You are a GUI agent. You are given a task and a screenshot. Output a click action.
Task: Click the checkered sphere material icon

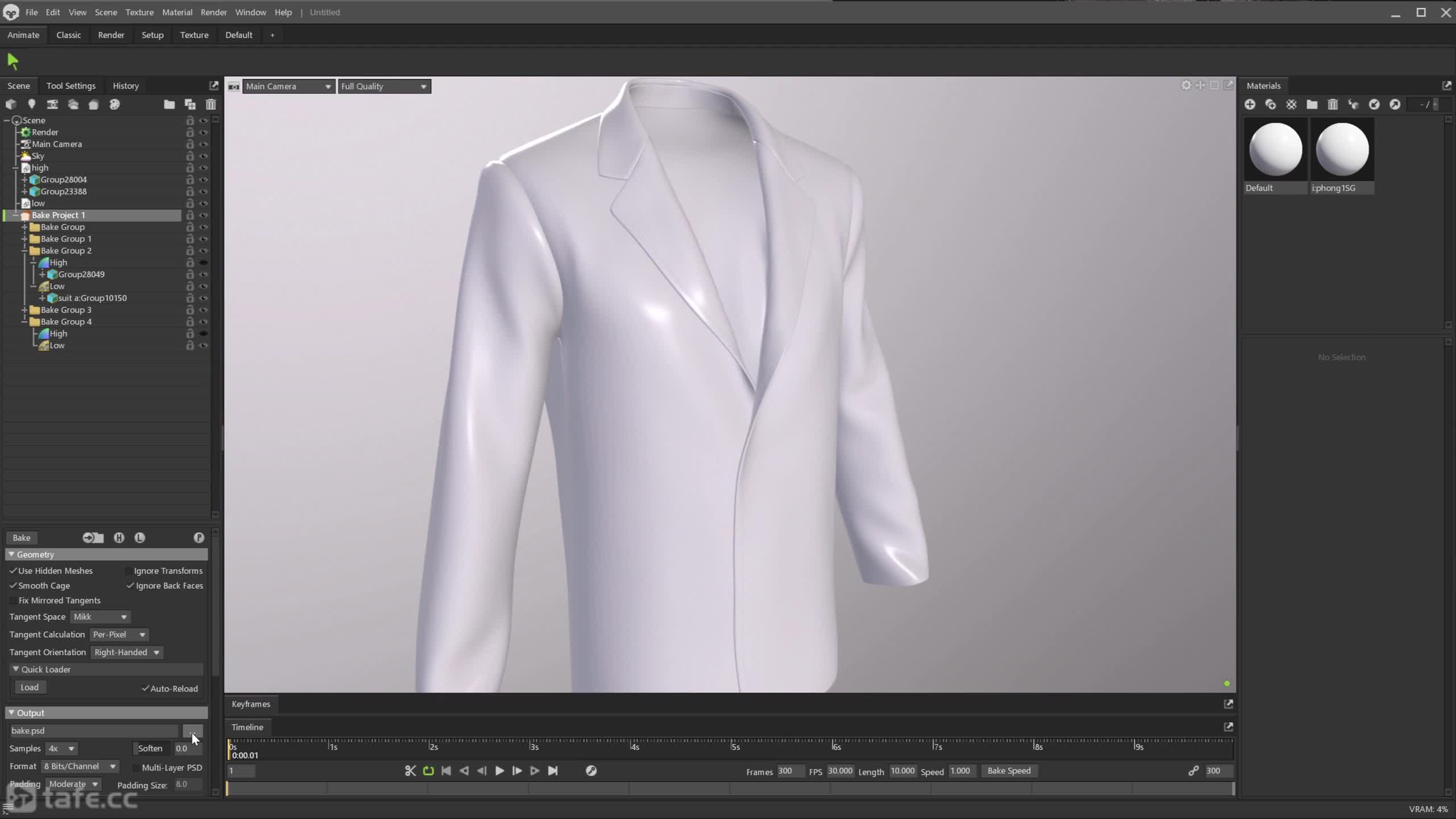tap(1291, 104)
